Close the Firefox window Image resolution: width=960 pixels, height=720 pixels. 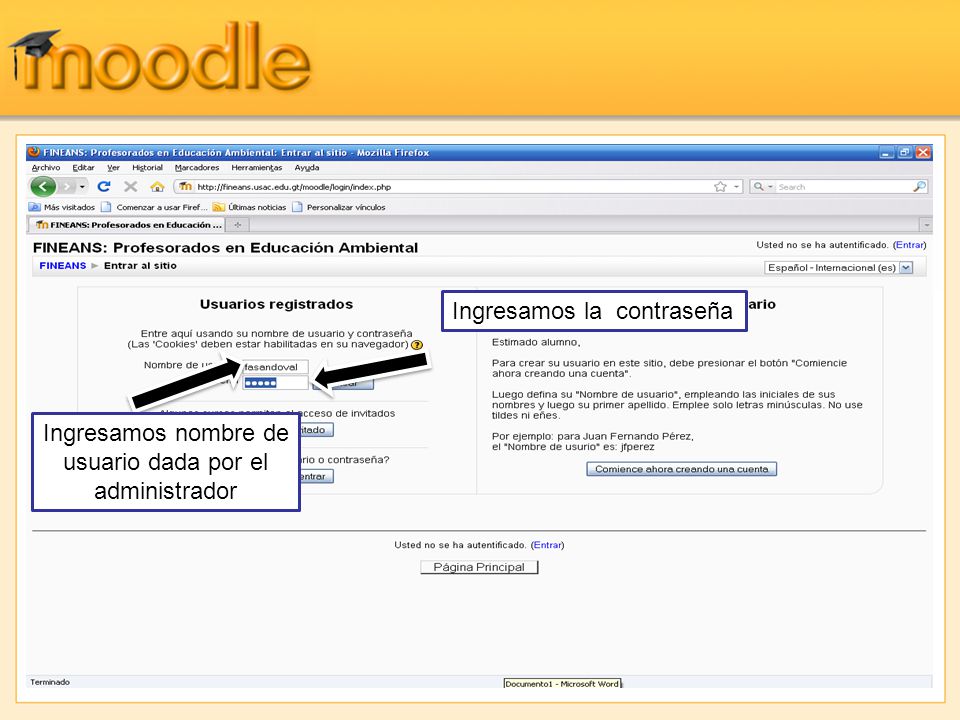click(x=923, y=152)
